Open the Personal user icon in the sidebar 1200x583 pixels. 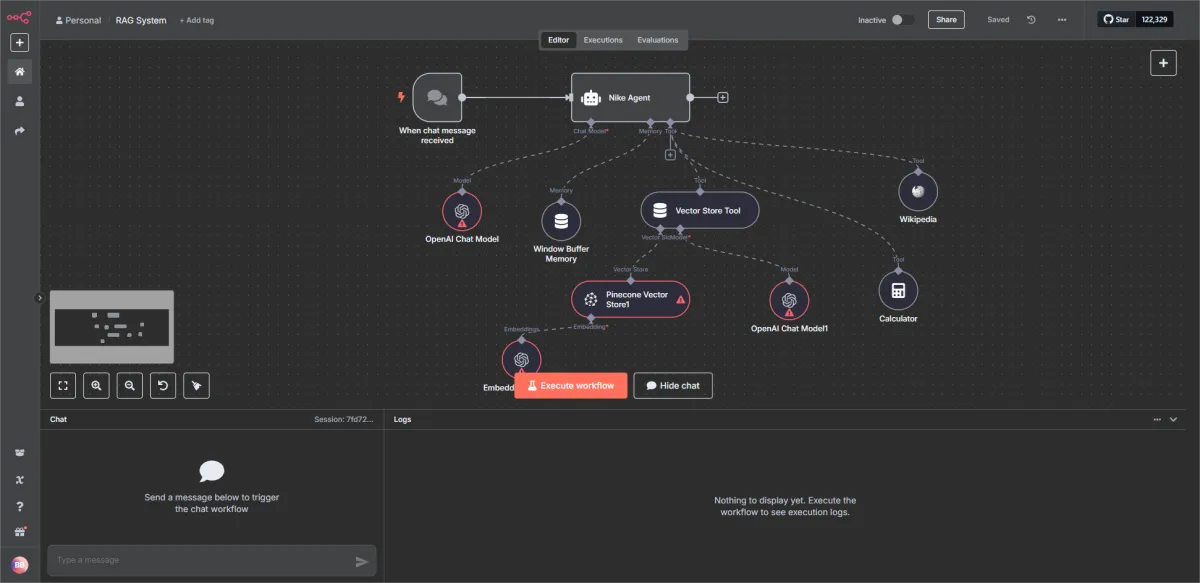point(20,101)
